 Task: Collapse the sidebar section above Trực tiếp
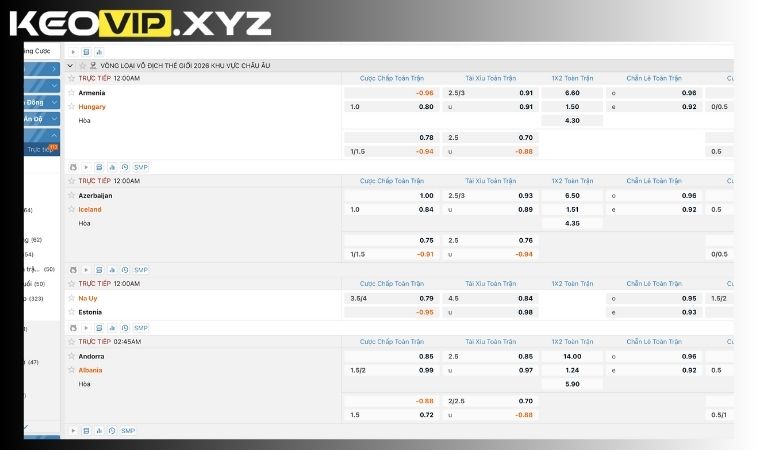tap(54, 135)
